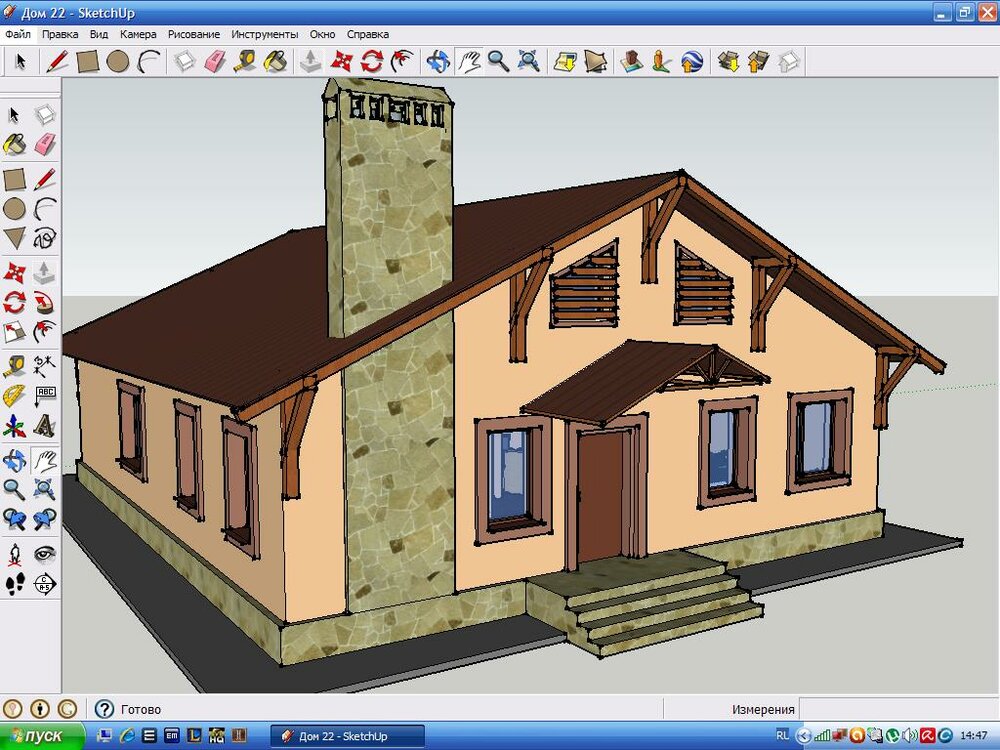
Task: Activate the Follow Me tool
Action: [x=44, y=301]
